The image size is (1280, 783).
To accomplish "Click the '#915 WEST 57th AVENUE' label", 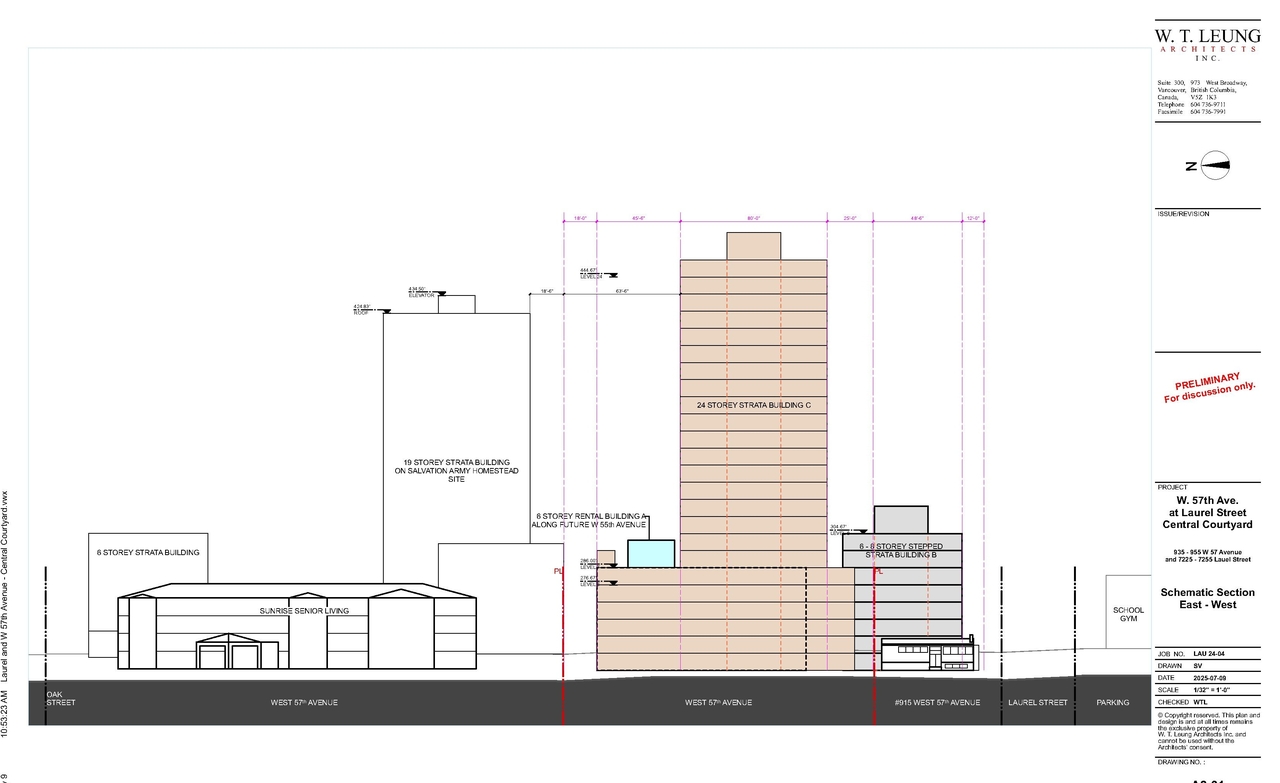I will point(938,703).
